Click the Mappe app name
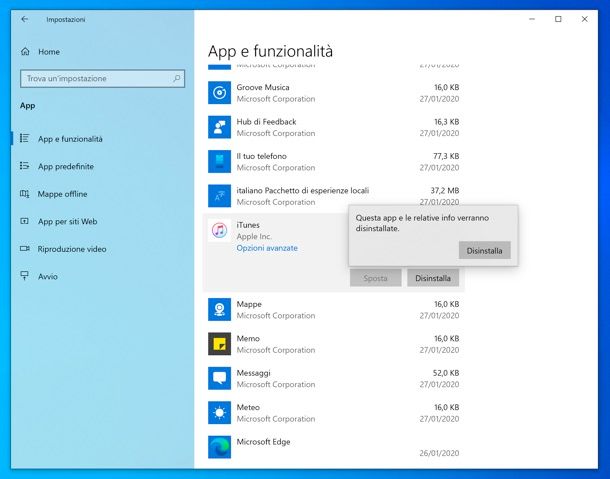Screen dimensions: 610x479 (x=249, y=304)
